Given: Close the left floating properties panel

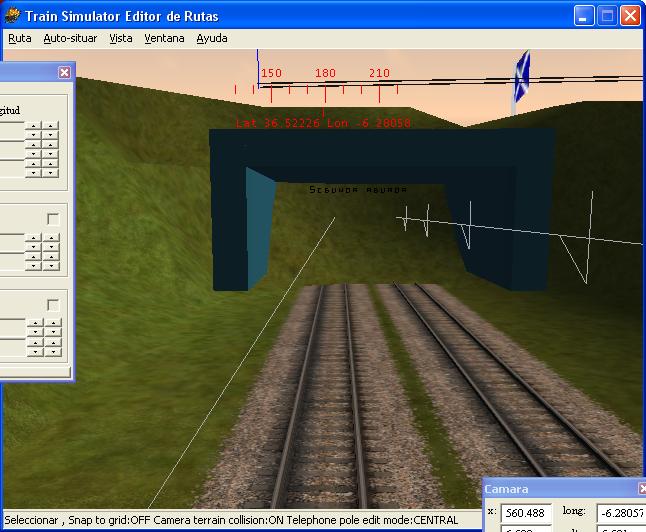Looking at the screenshot, I should coord(64,72).
